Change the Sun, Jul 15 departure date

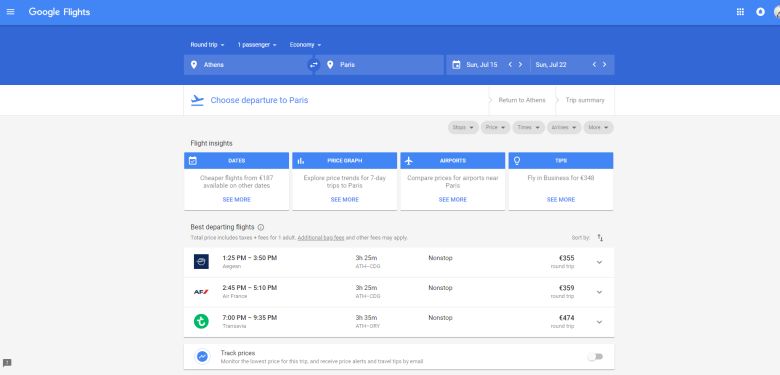tap(482, 65)
